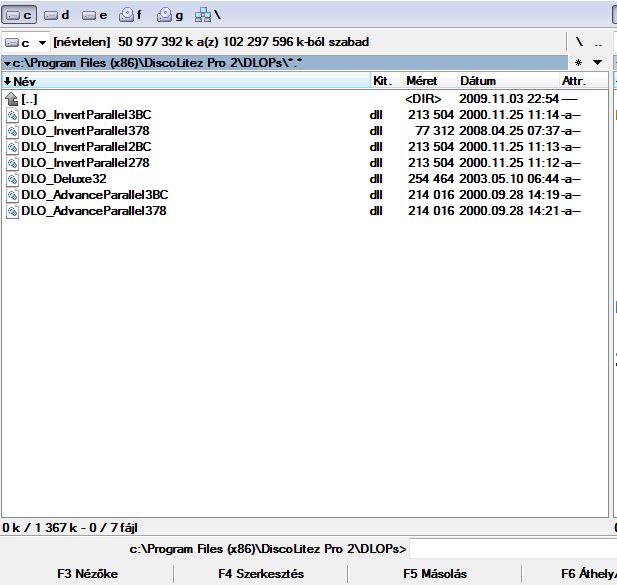Viewport: 617px width, 585px height.
Task: Switch to drive c button
Action: 19,15
